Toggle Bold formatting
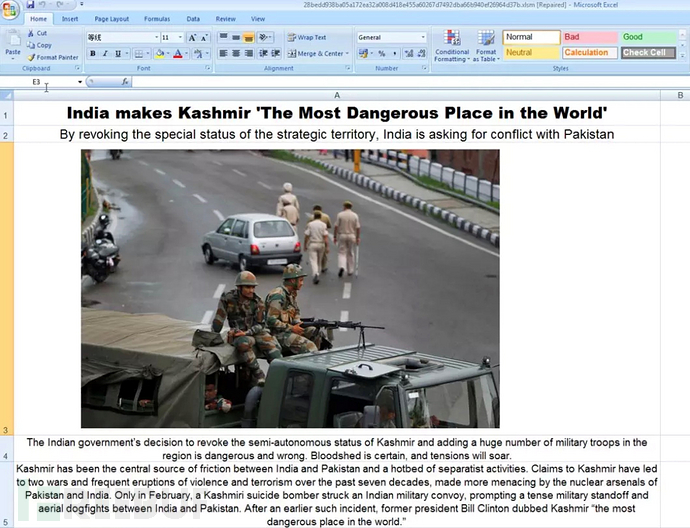Viewport: 690px width, 528px height. pos(93,54)
